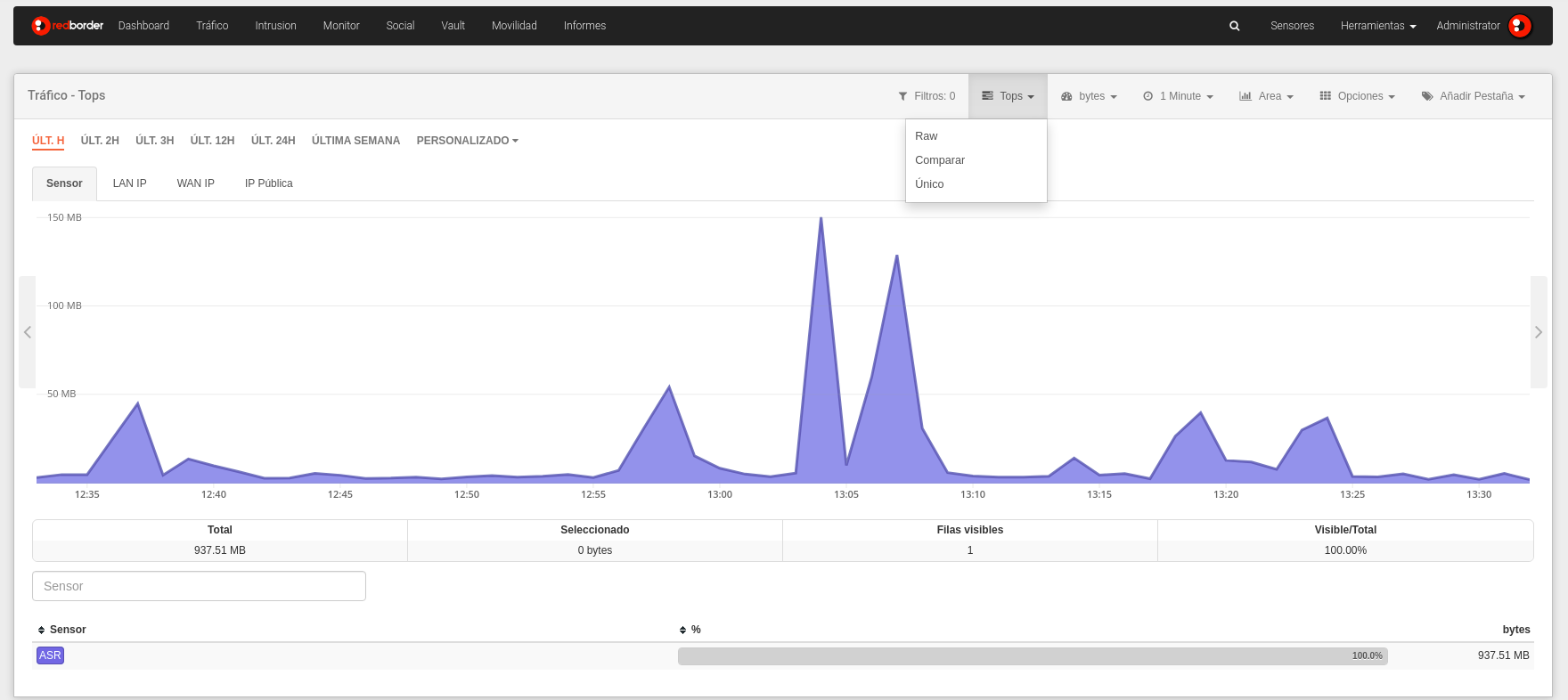The width and height of the screenshot is (1568, 700).
Task: Click the left chart navigation arrow
Action: coord(28,332)
